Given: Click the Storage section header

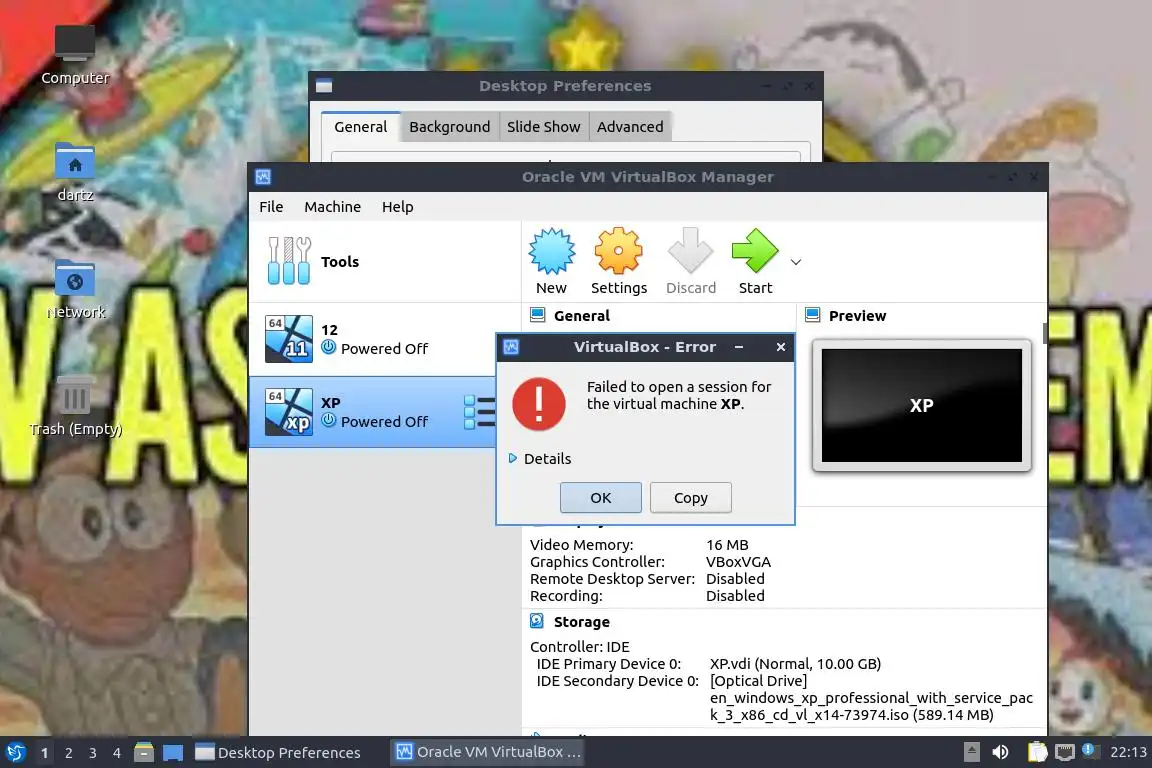Looking at the screenshot, I should pos(581,622).
